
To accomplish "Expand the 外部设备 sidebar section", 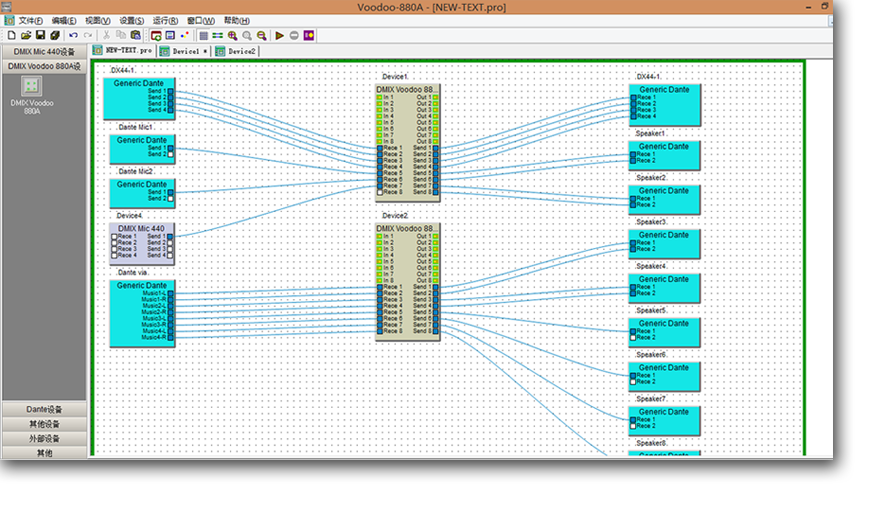I will (44, 438).
